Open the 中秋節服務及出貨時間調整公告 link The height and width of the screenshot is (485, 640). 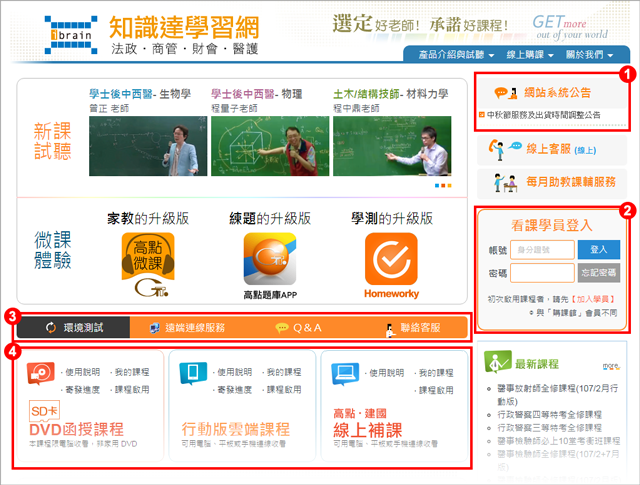point(544,115)
